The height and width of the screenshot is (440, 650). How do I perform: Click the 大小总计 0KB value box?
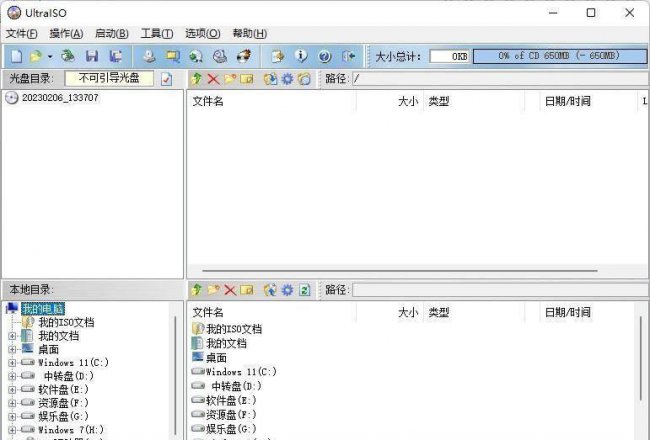450,56
